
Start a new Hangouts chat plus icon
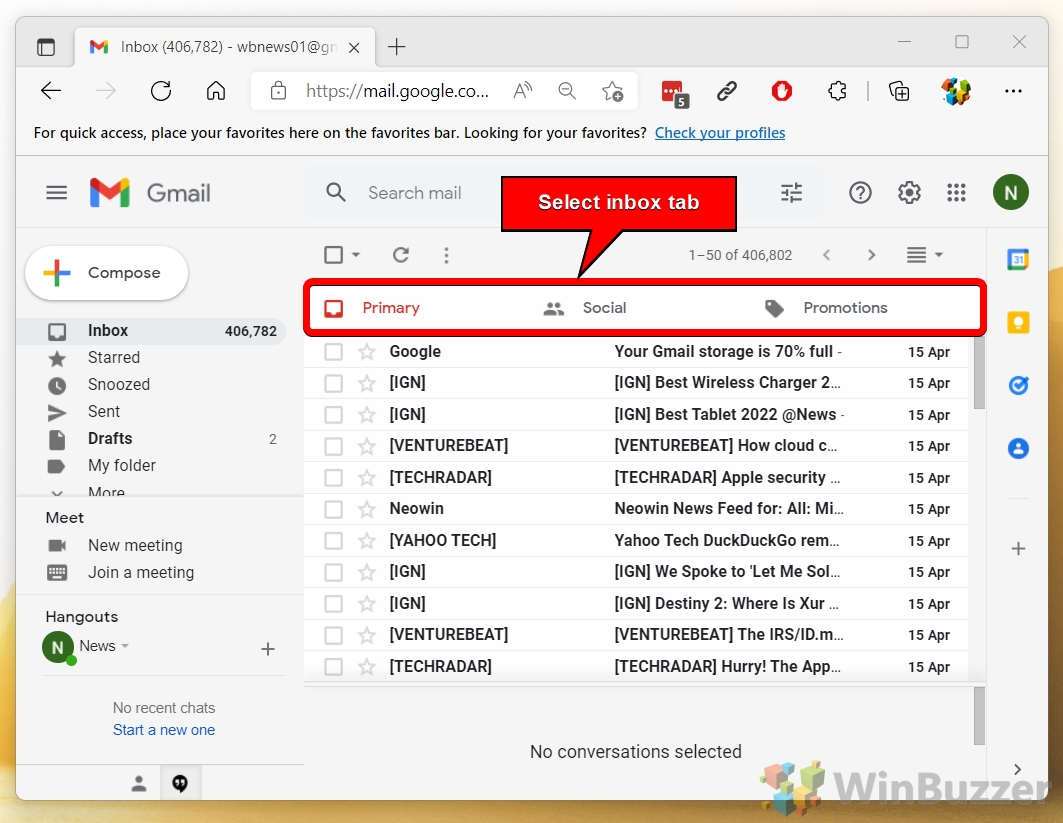[268, 649]
